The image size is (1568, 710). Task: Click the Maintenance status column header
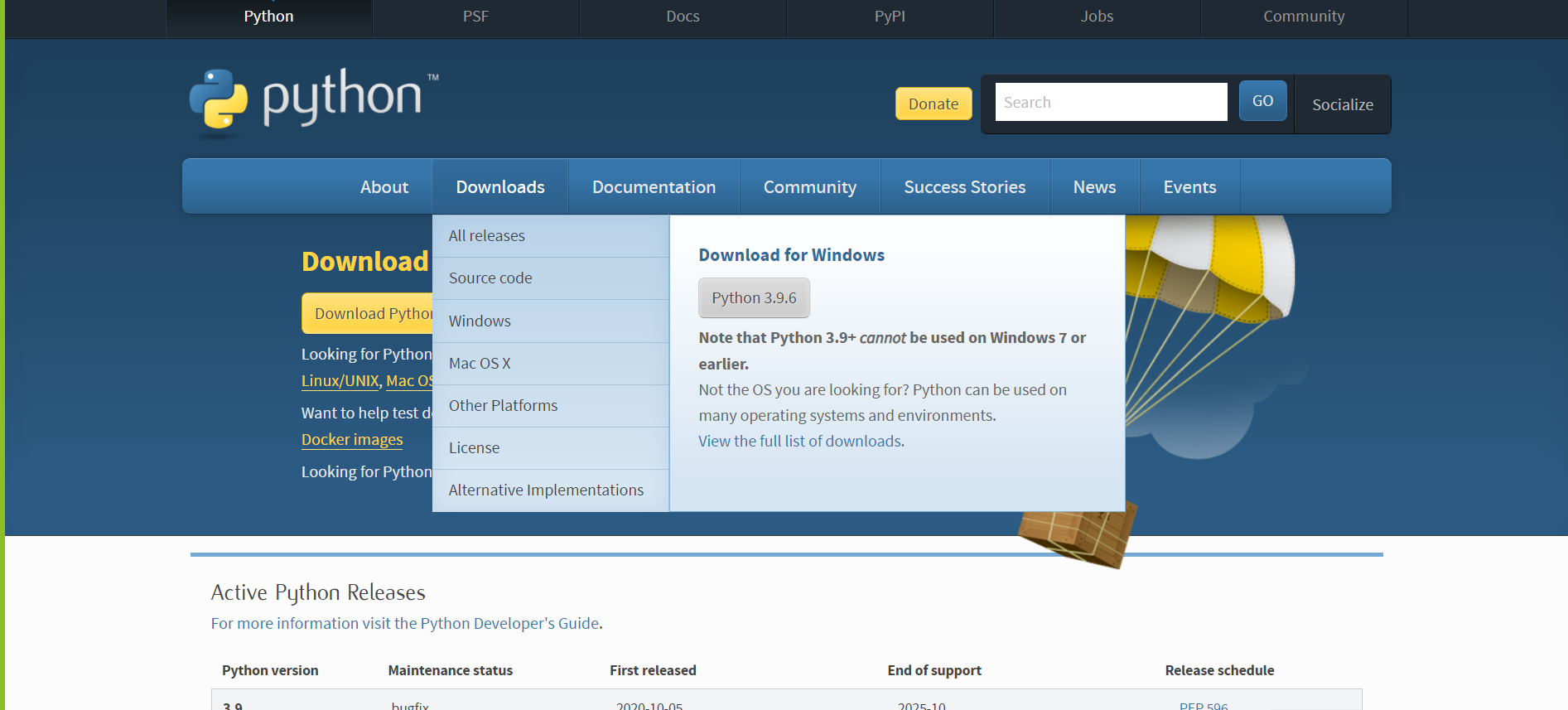tap(451, 670)
